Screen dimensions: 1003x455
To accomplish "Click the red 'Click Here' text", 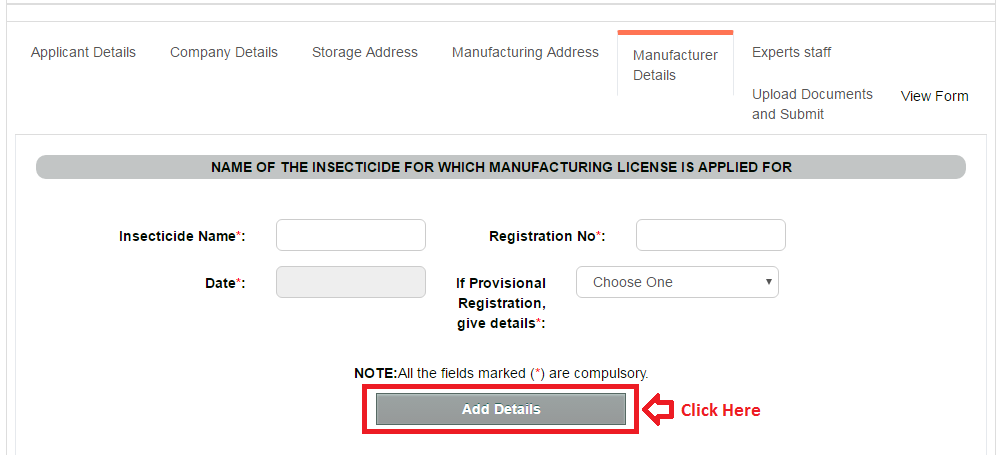I will click(720, 410).
